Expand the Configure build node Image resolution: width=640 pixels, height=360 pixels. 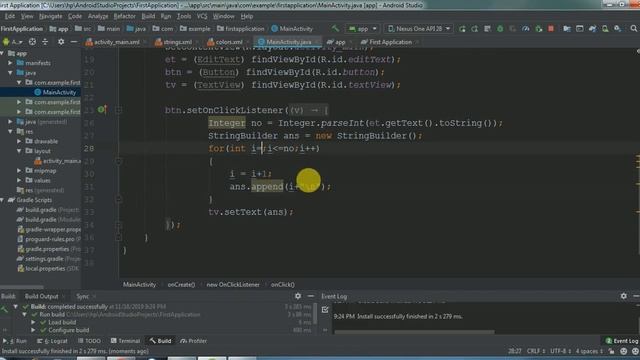click(x=33, y=330)
